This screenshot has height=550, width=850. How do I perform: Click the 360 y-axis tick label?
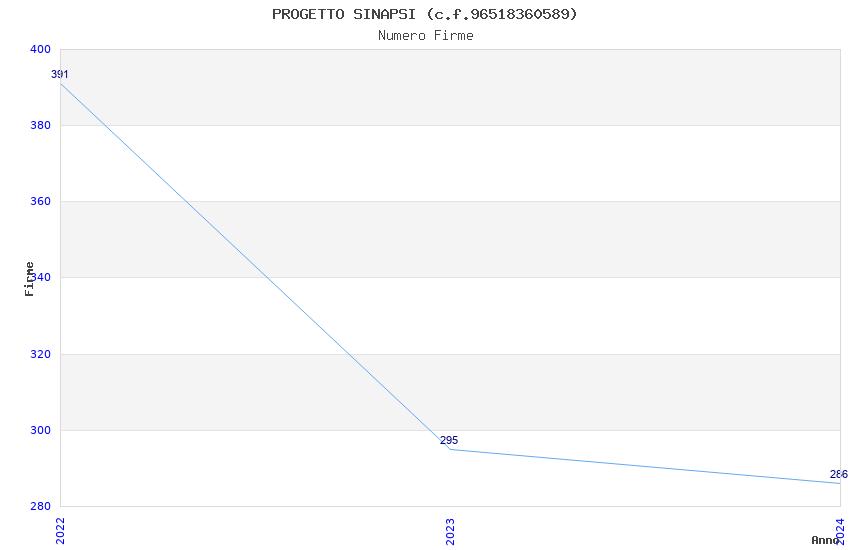40,202
